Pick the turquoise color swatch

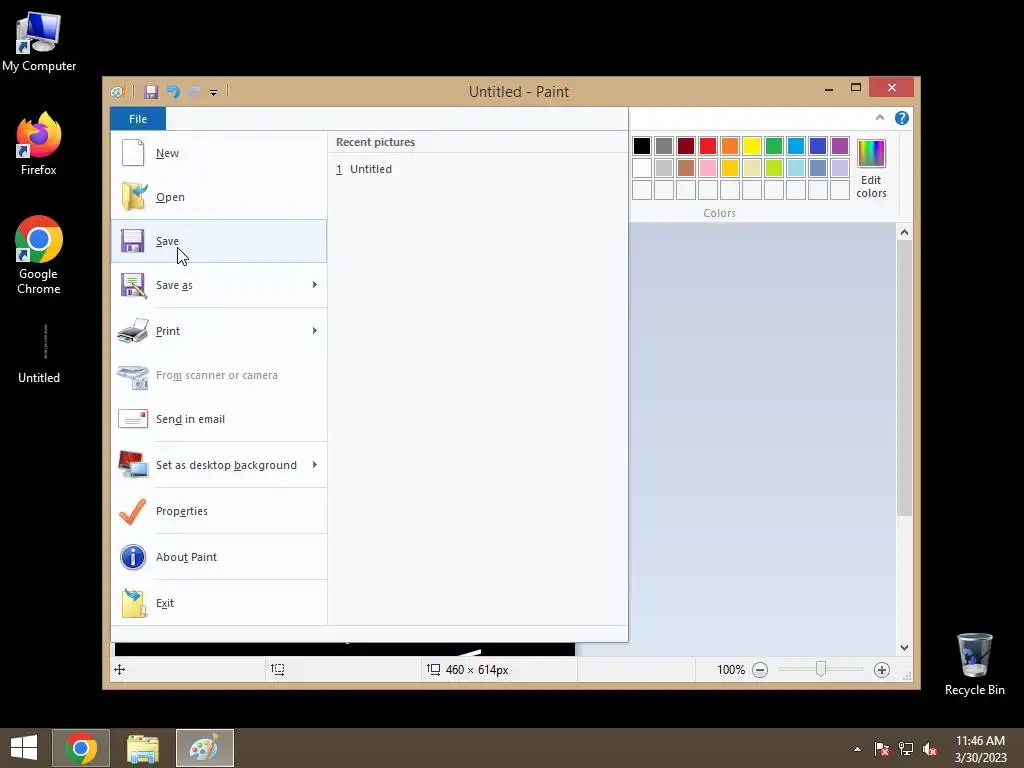tap(796, 146)
